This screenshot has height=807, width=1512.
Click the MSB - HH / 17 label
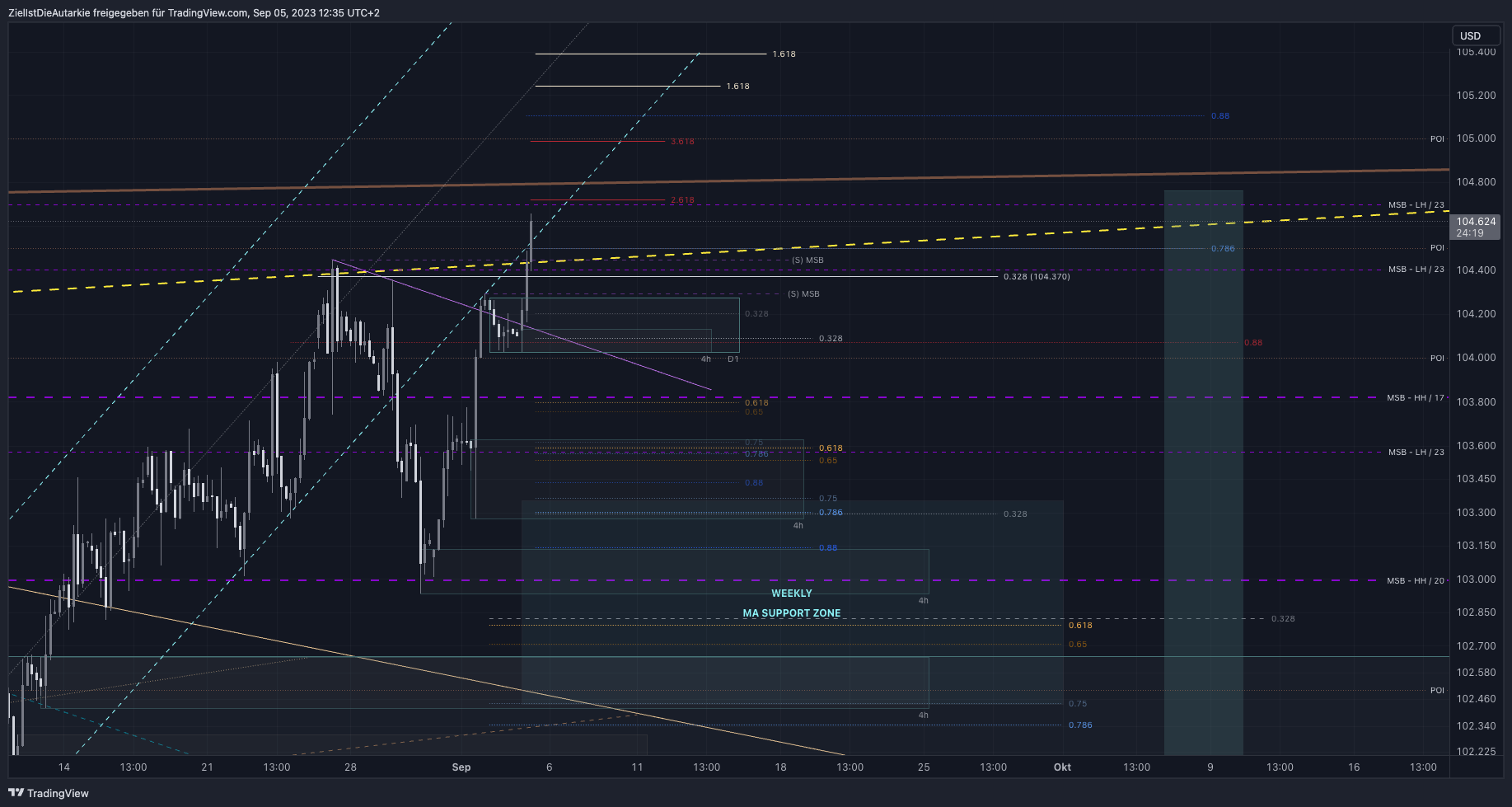[x=1416, y=398]
